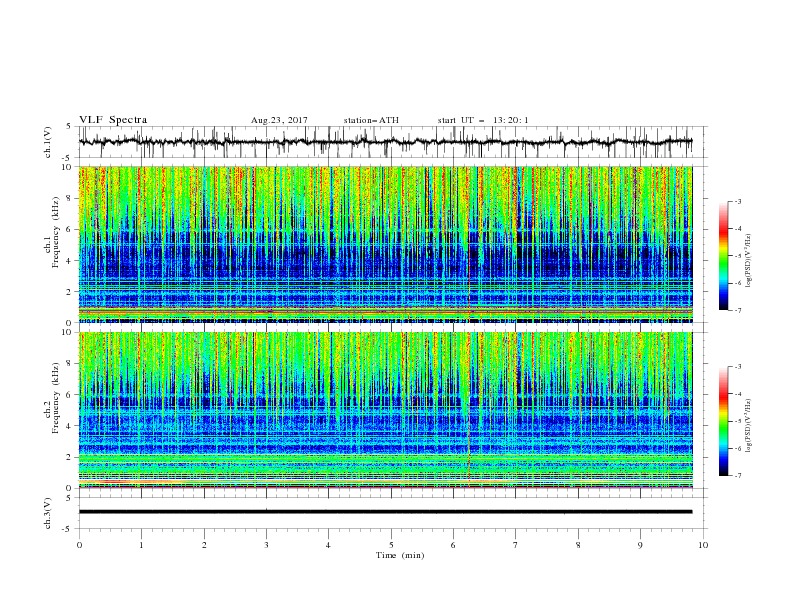Click the flat ch.3 black trace
Image resolution: width=792 pixels, height=612 pixels.
pos(385,512)
